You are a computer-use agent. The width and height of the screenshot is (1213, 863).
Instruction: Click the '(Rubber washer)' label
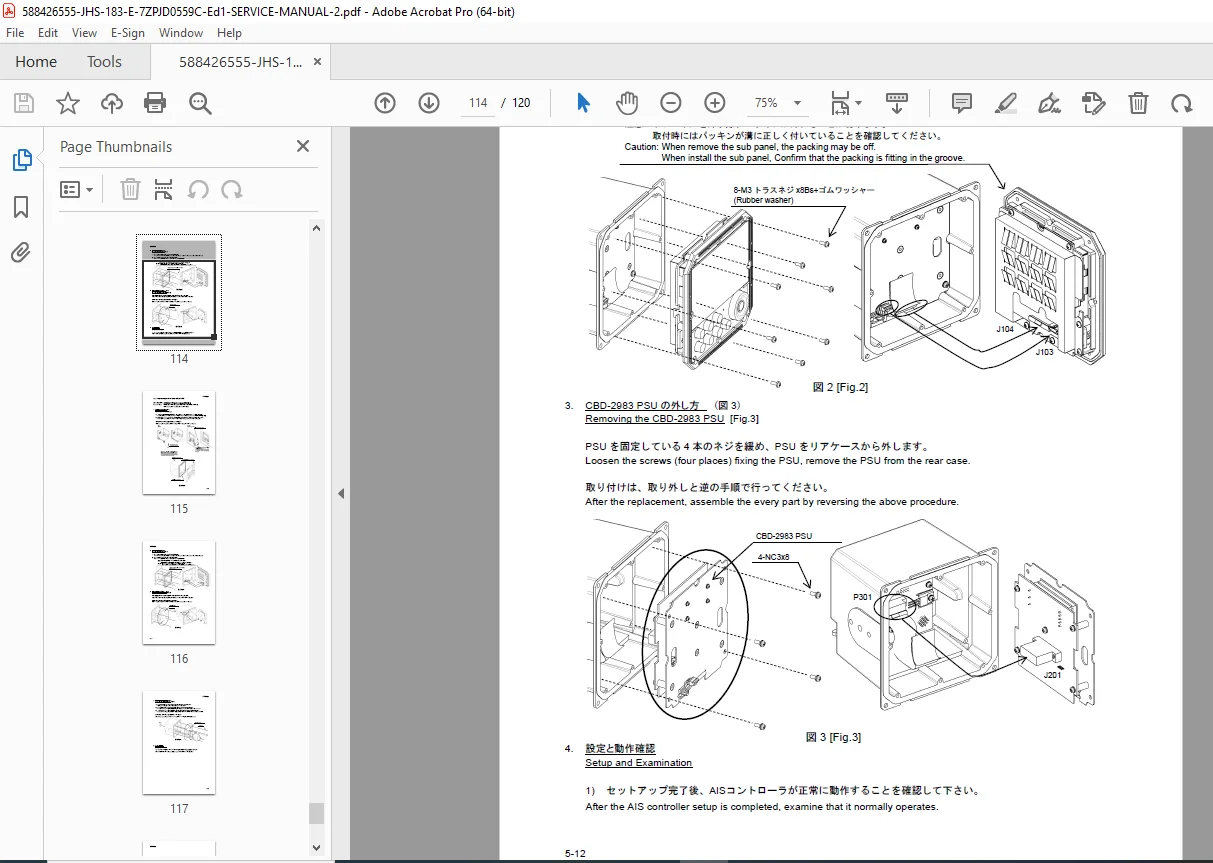coord(763,200)
